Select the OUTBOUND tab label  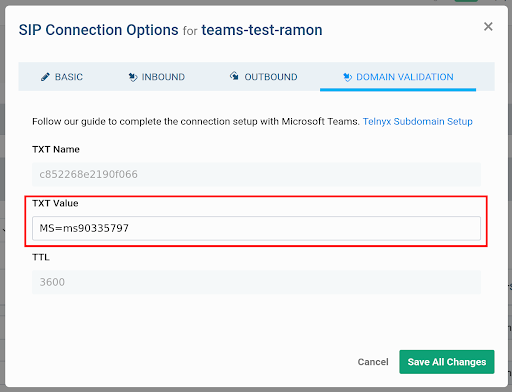(271, 77)
